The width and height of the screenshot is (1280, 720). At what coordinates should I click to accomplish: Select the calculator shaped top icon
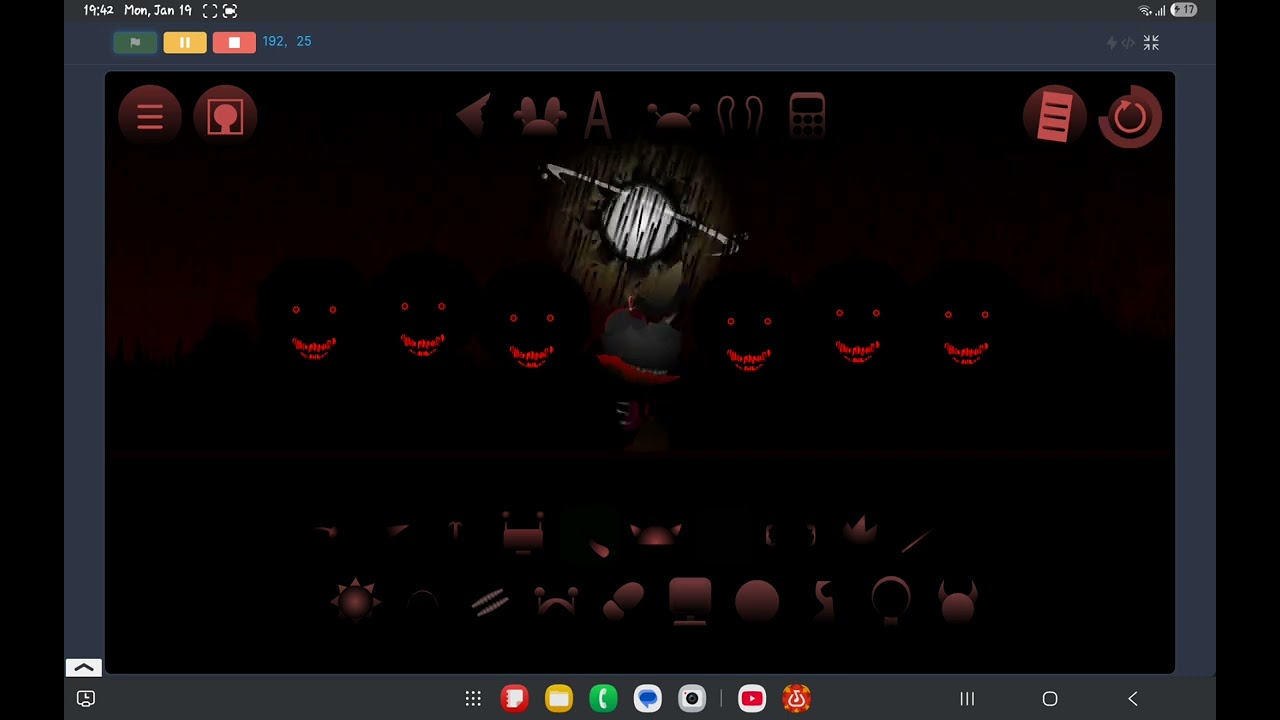[x=807, y=114]
